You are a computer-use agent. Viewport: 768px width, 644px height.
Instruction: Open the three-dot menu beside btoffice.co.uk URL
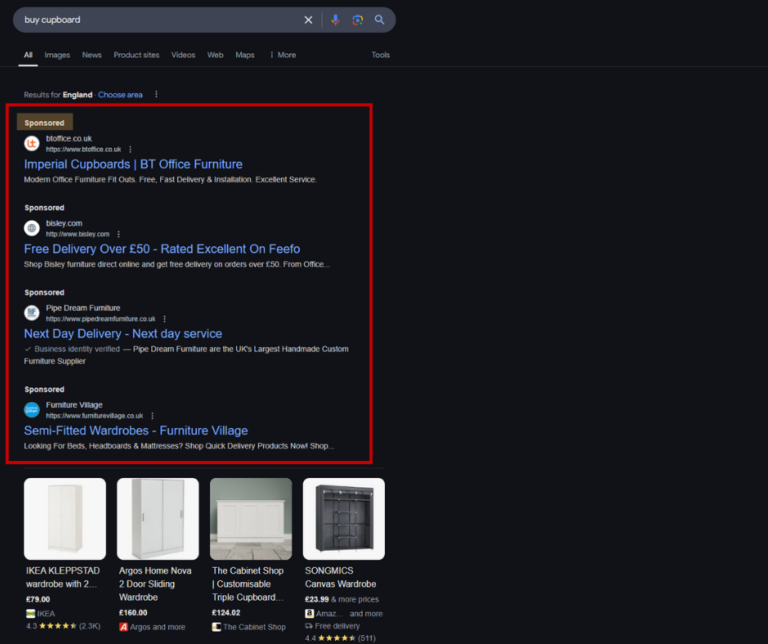[130, 149]
